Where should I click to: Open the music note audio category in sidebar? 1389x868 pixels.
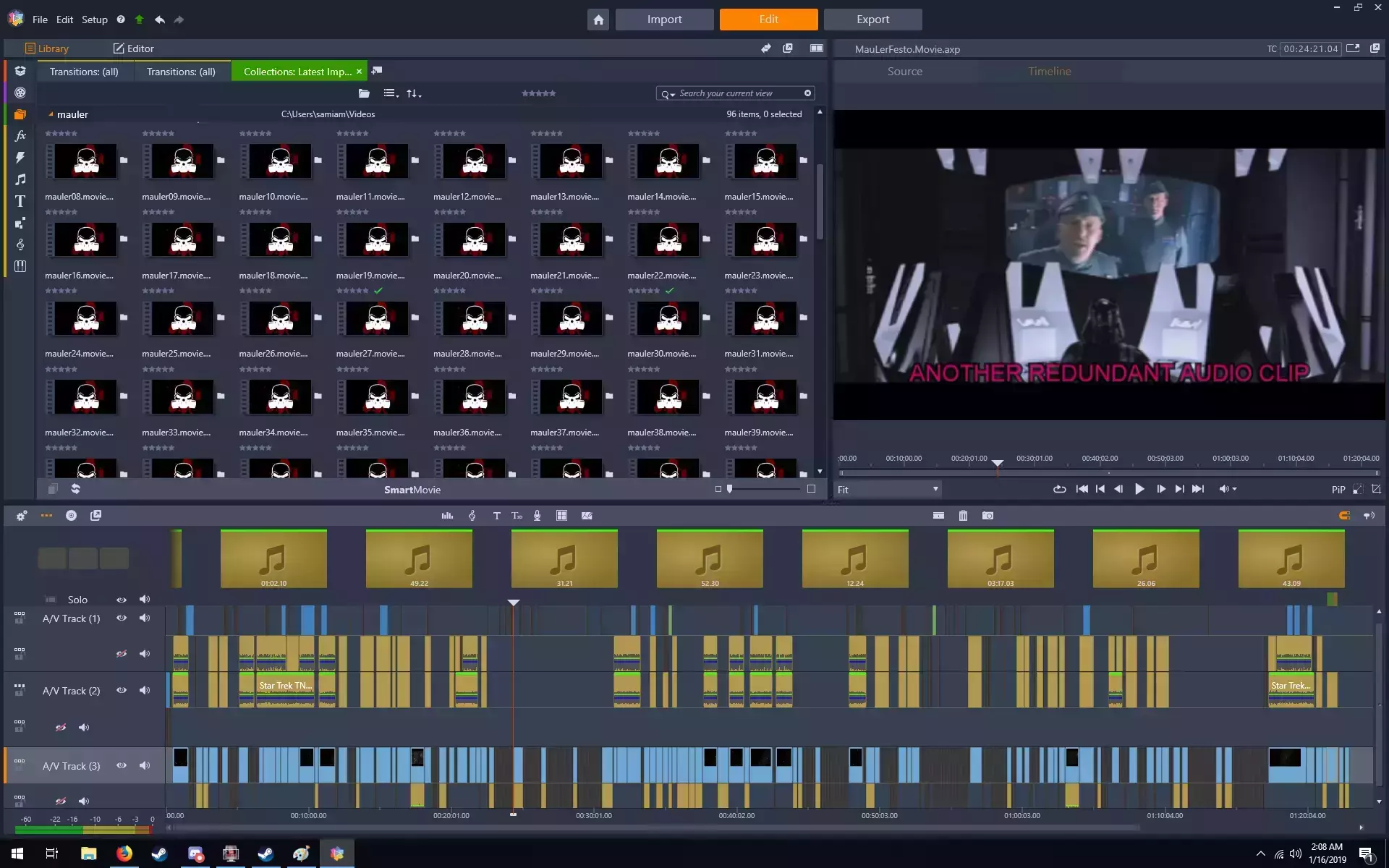click(20, 179)
